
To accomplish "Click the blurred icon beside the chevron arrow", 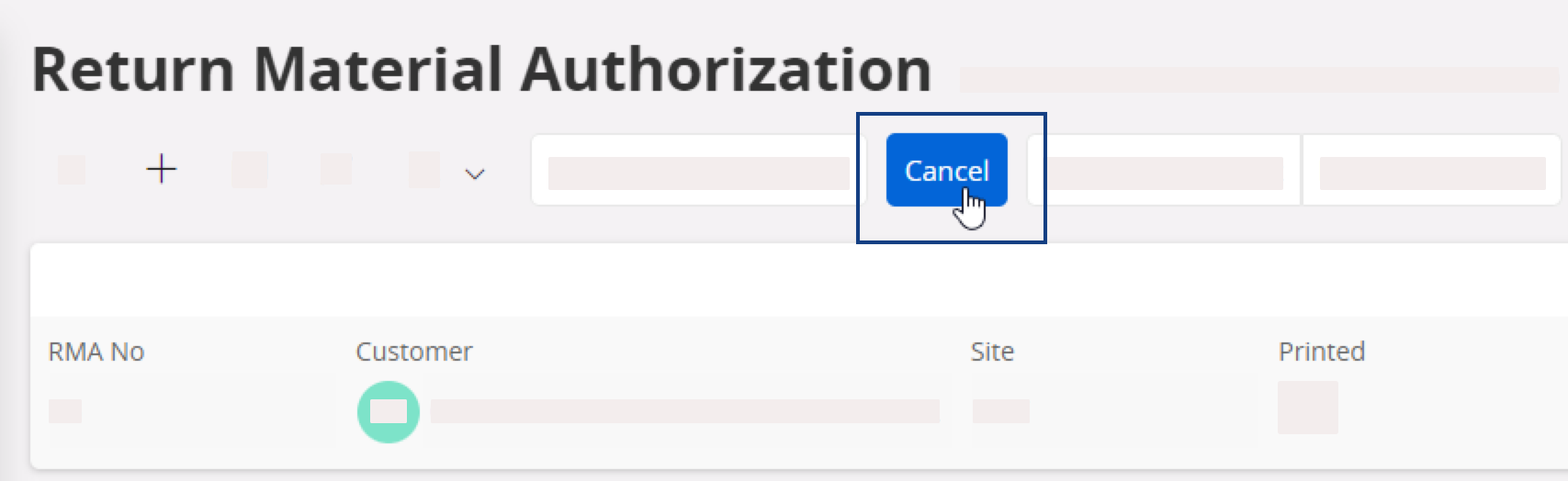I will [x=424, y=171].
